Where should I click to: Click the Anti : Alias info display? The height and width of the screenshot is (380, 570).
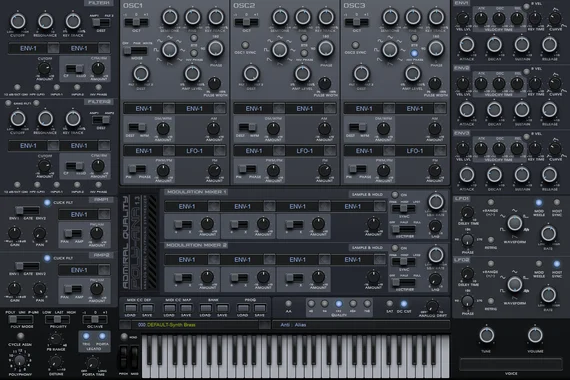[361, 325]
